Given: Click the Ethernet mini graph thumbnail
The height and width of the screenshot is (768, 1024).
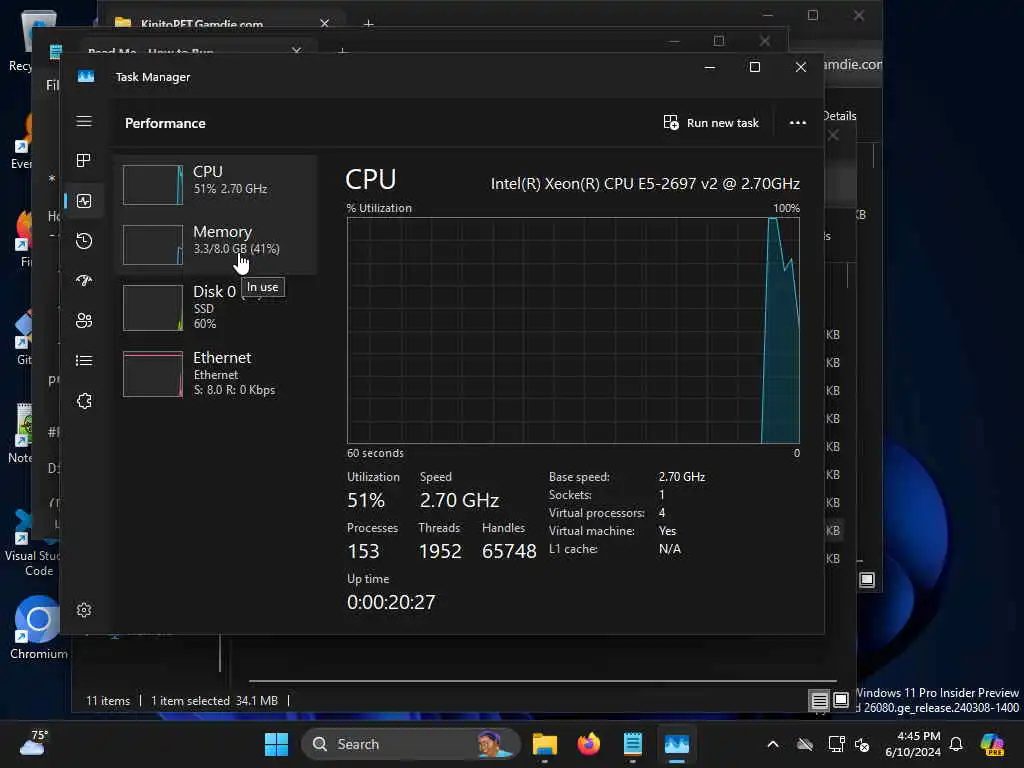Looking at the screenshot, I should [x=153, y=374].
